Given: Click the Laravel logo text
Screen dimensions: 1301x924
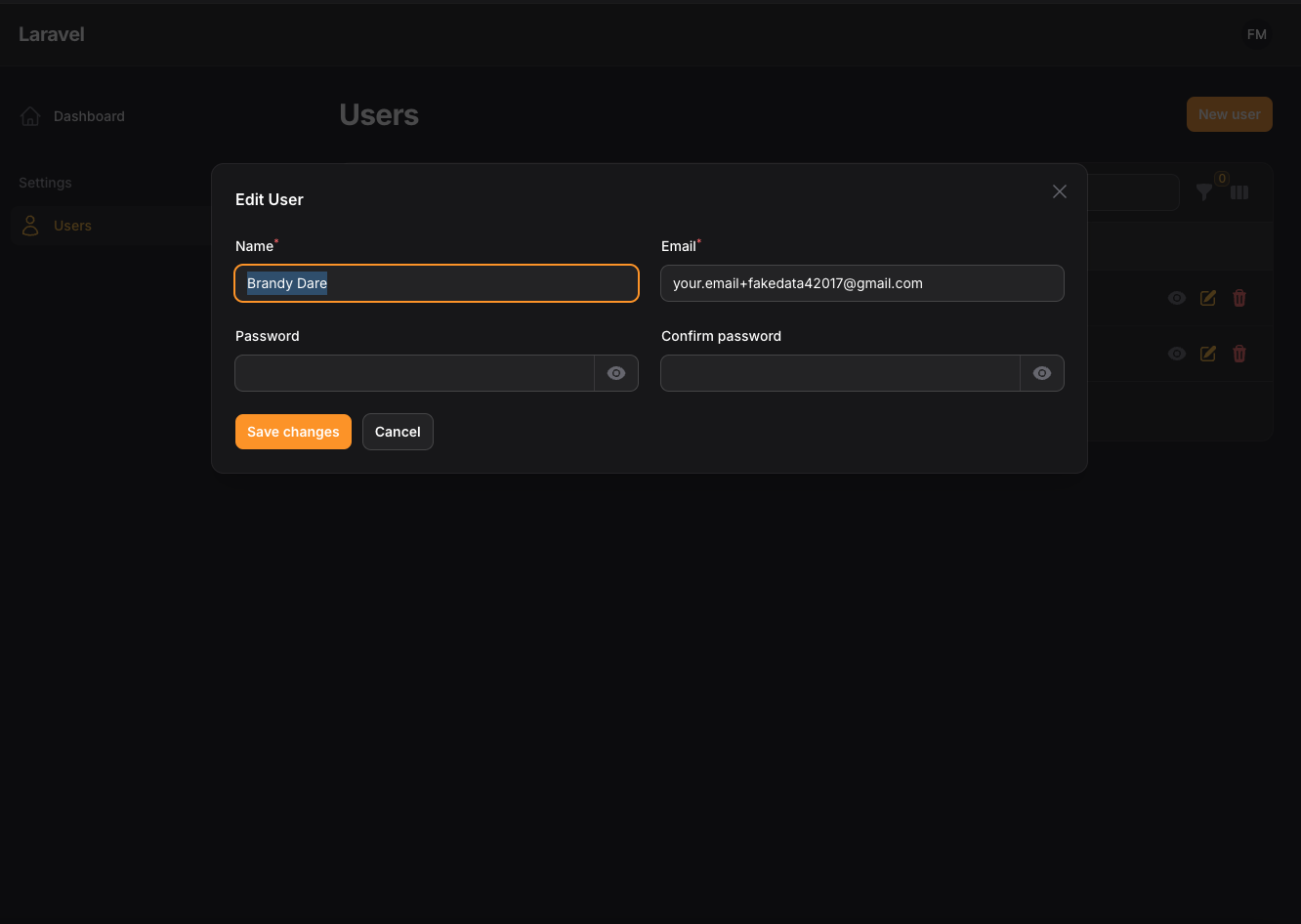Looking at the screenshot, I should coord(52,34).
